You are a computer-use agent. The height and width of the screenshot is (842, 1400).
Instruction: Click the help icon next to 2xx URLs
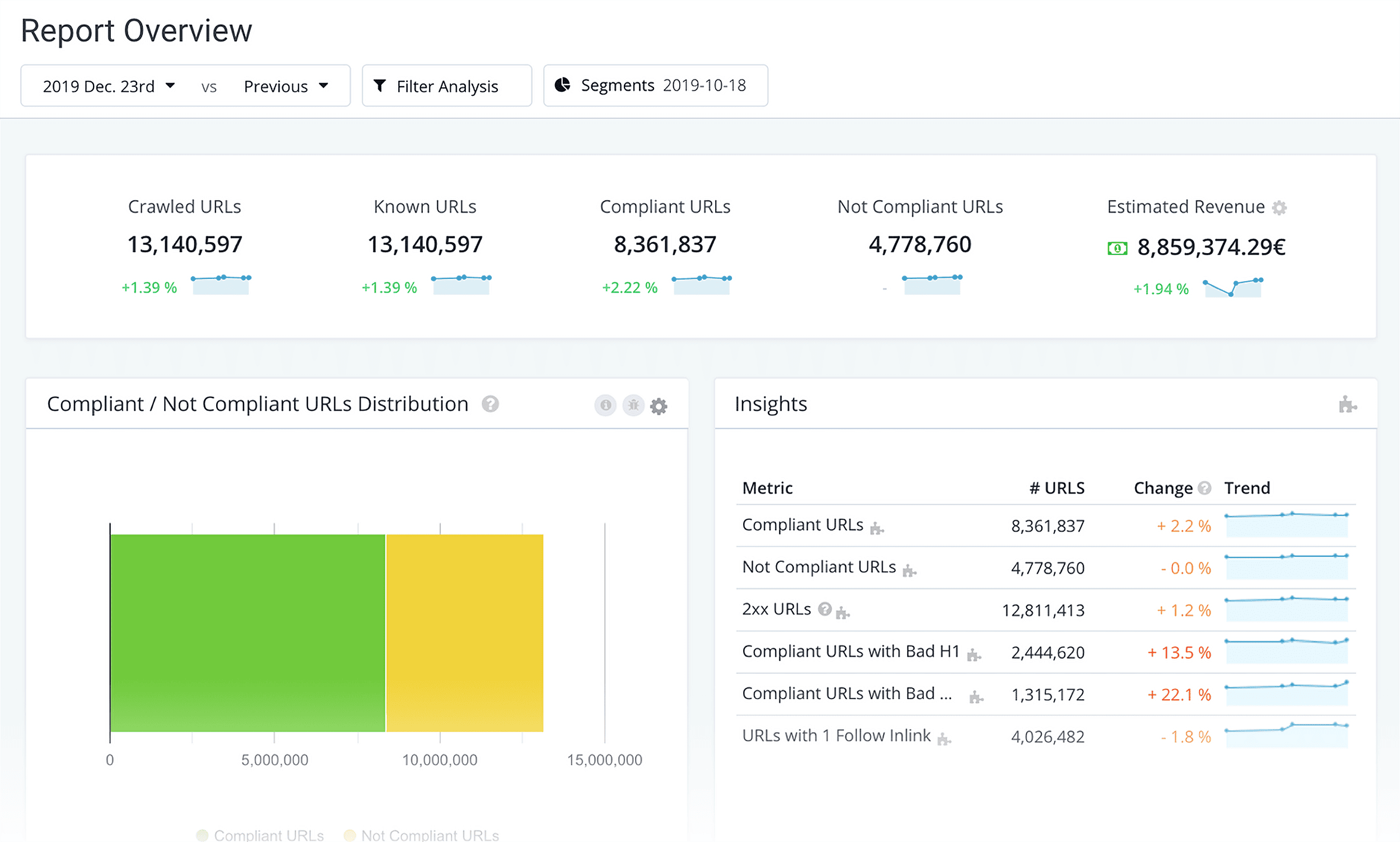pyautogui.click(x=825, y=610)
